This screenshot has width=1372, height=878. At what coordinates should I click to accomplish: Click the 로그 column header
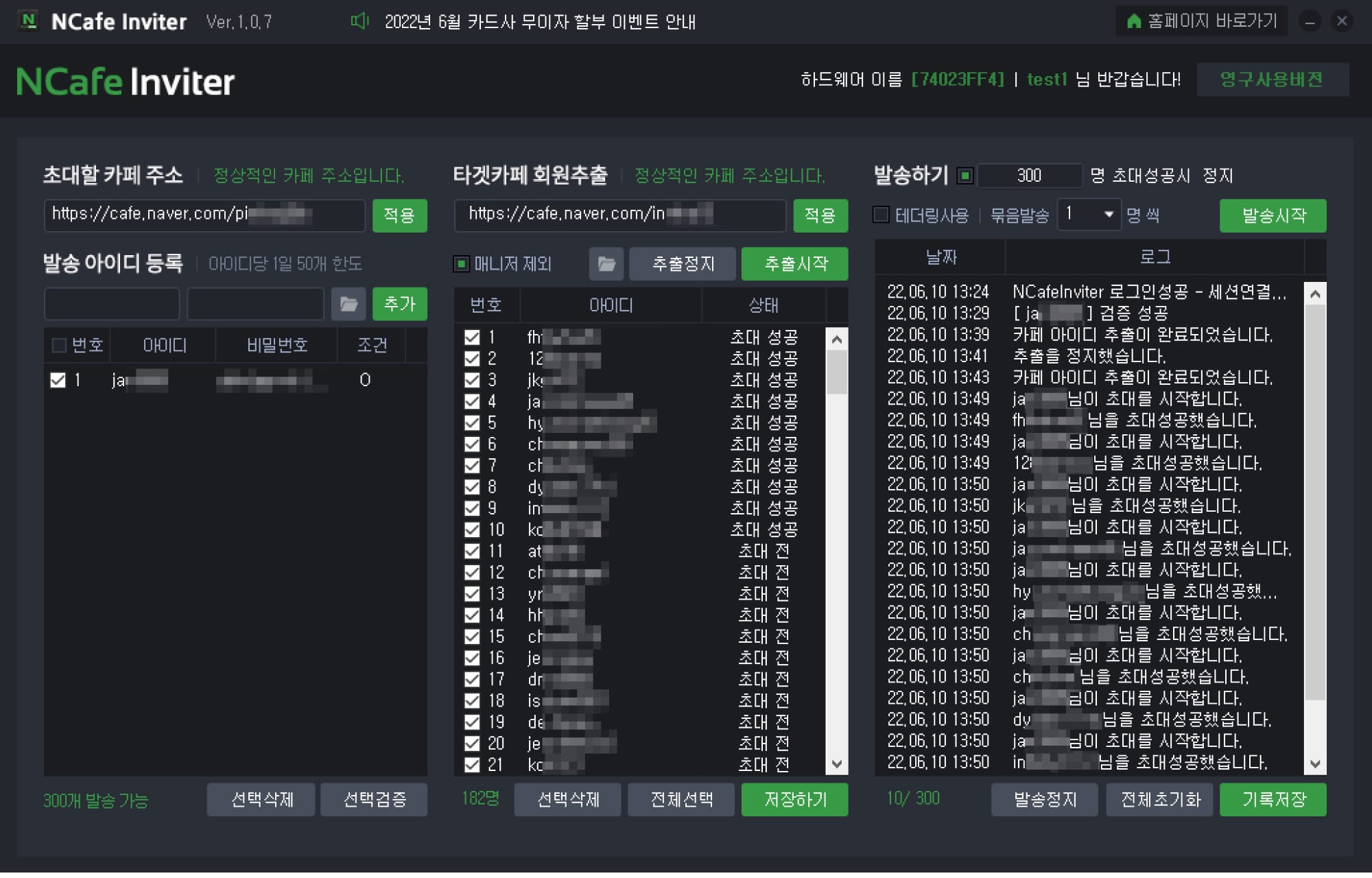coord(1155,257)
